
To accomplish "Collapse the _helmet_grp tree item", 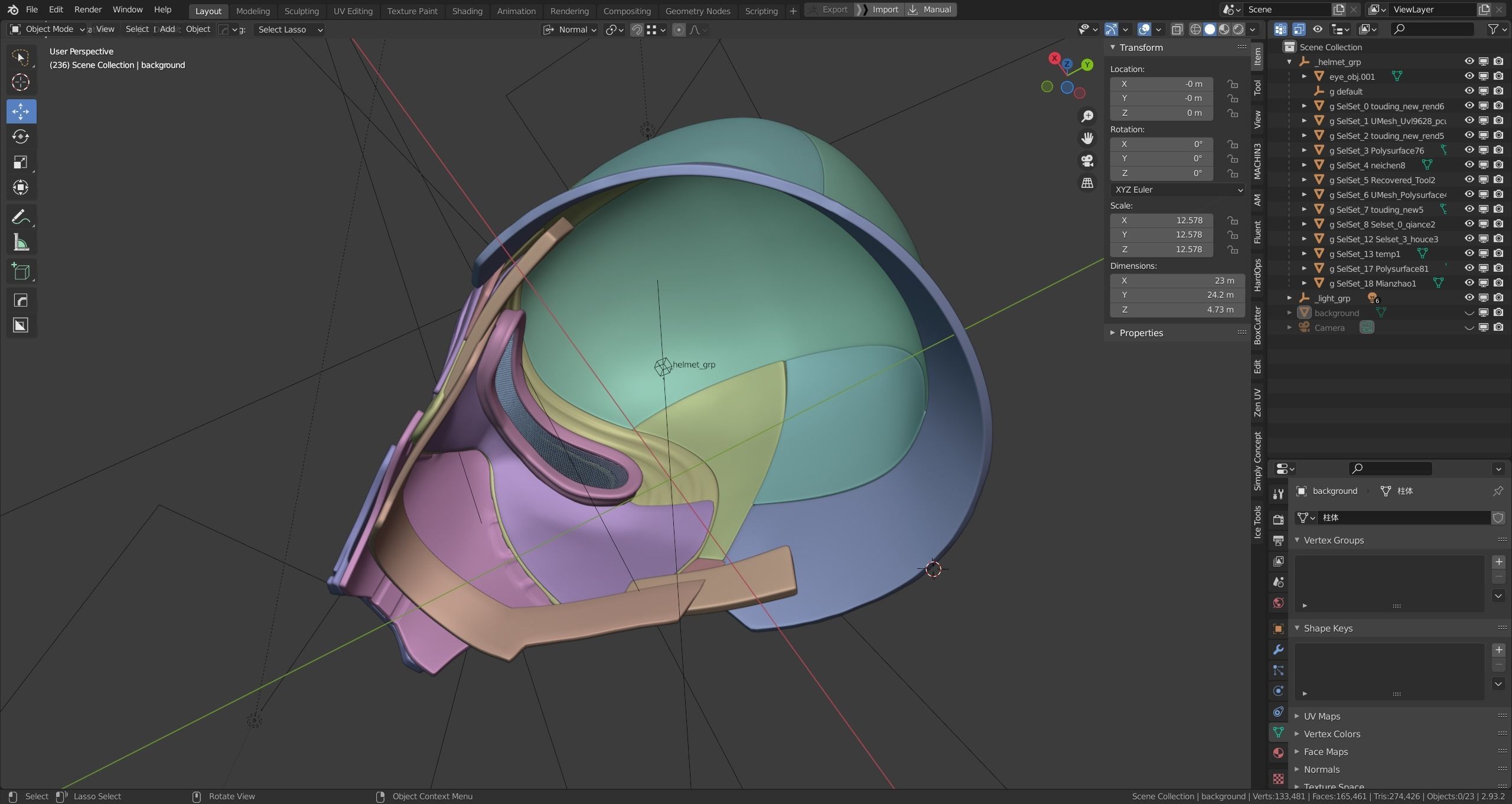I will coord(1289,61).
